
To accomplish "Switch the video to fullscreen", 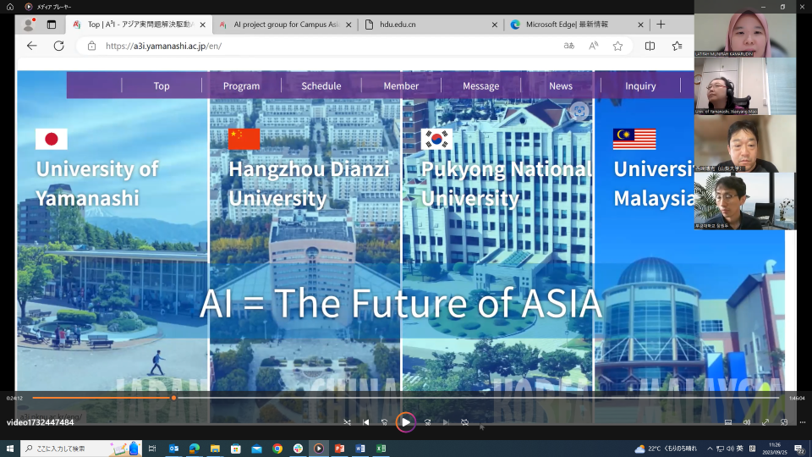I will click(x=765, y=423).
